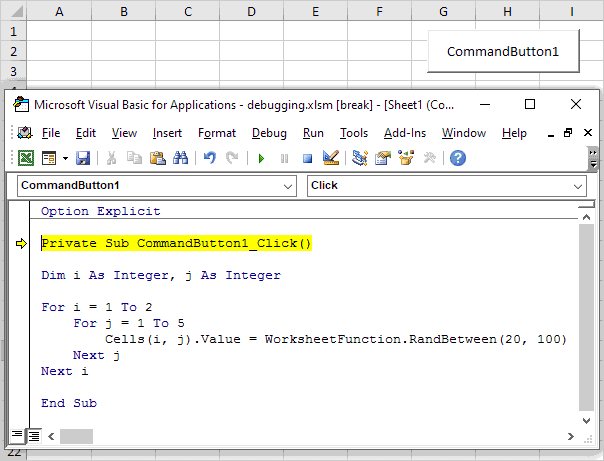Screen dimensions: 604x461
Task: Click the VBA sheet icon left of File
Action: coord(25,133)
